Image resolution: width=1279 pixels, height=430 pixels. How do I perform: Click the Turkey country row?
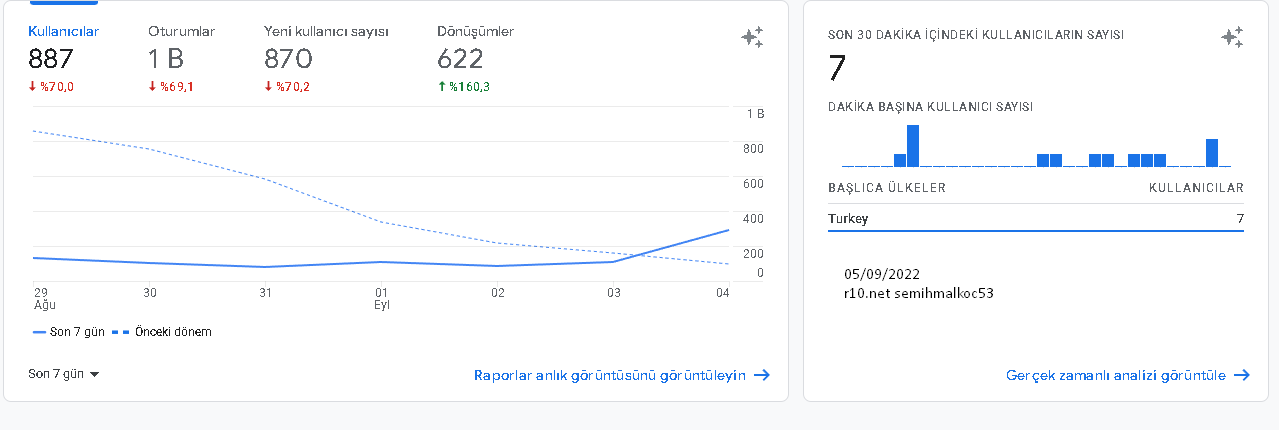1036,219
